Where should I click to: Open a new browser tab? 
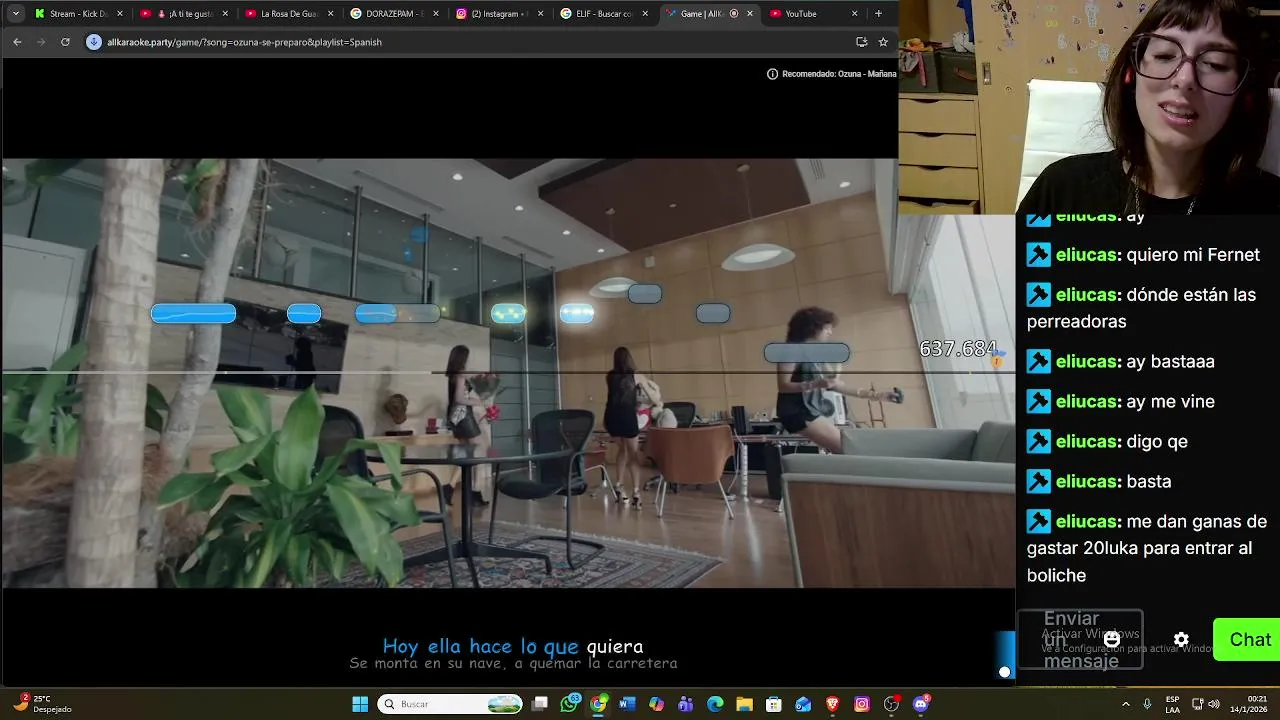pyautogui.click(x=878, y=14)
